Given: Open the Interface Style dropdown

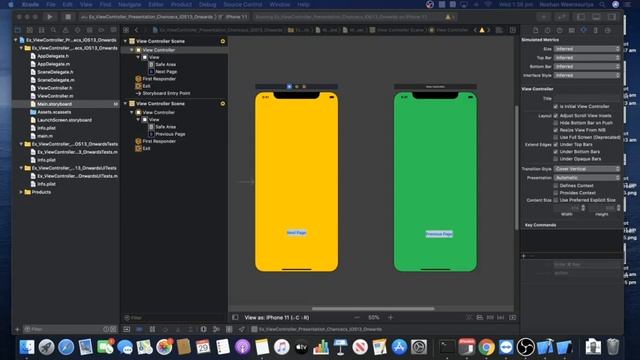Looking at the screenshot, I should tap(587, 76).
